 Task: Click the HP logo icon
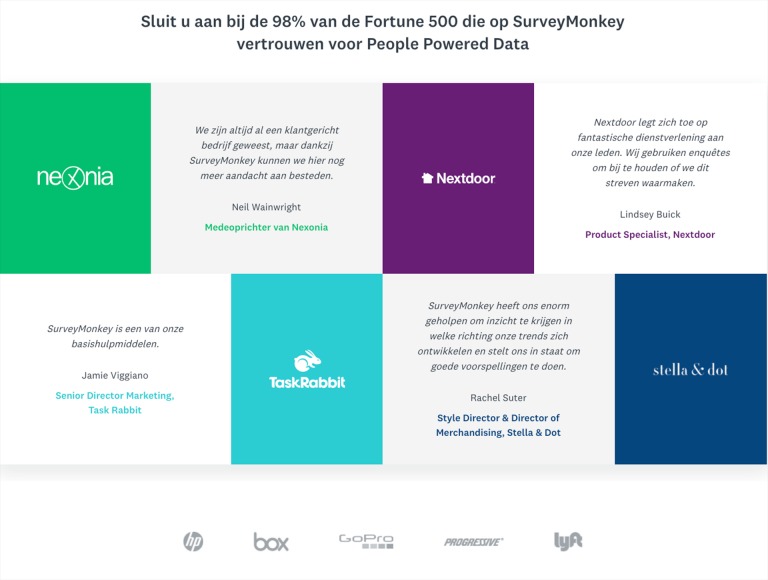[x=193, y=541]
